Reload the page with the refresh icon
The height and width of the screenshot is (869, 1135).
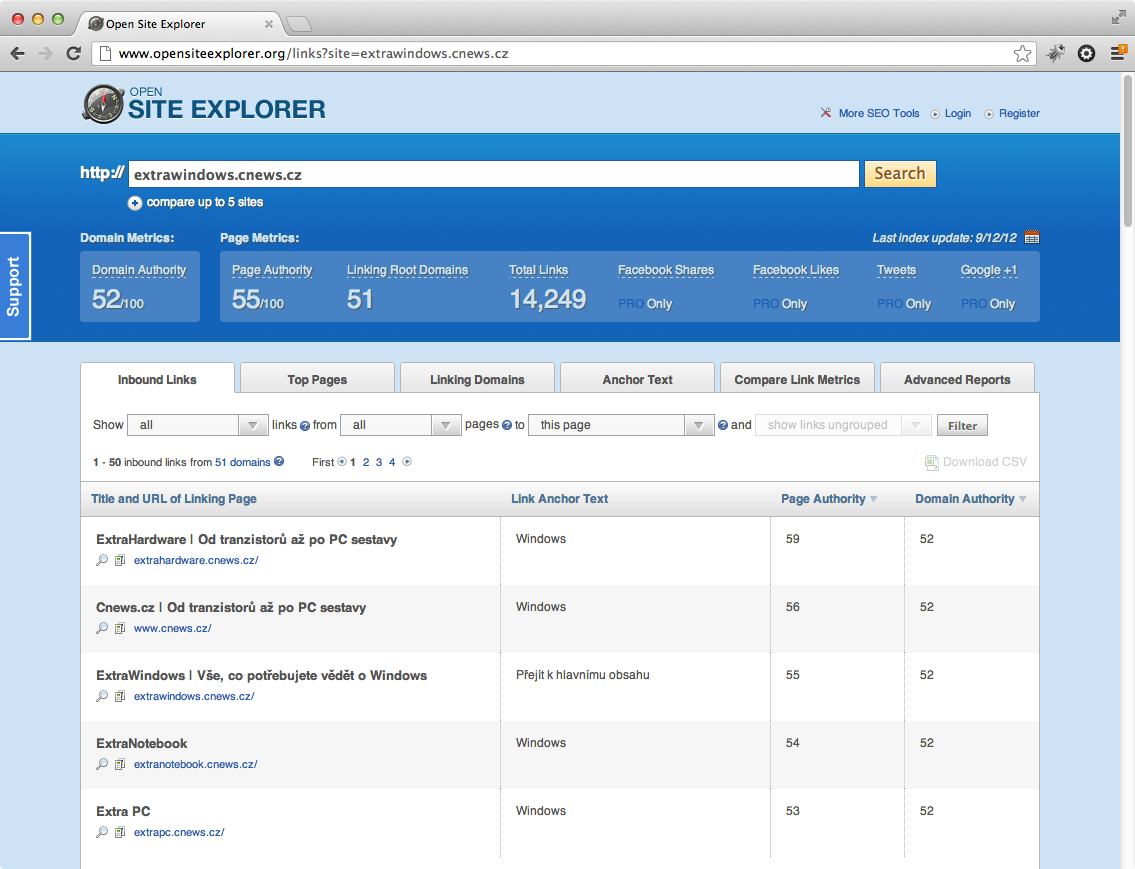[73, 54]
